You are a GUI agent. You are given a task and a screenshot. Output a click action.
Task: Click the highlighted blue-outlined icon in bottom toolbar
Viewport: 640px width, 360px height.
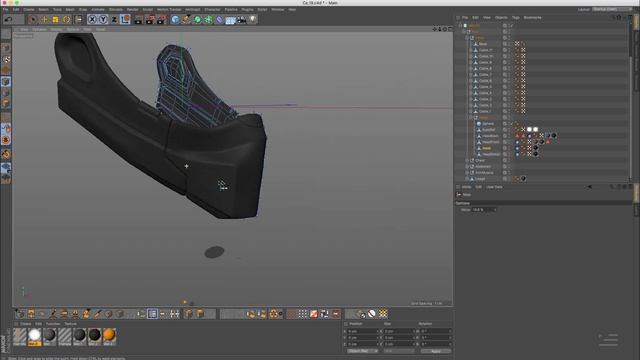(152, 313)
